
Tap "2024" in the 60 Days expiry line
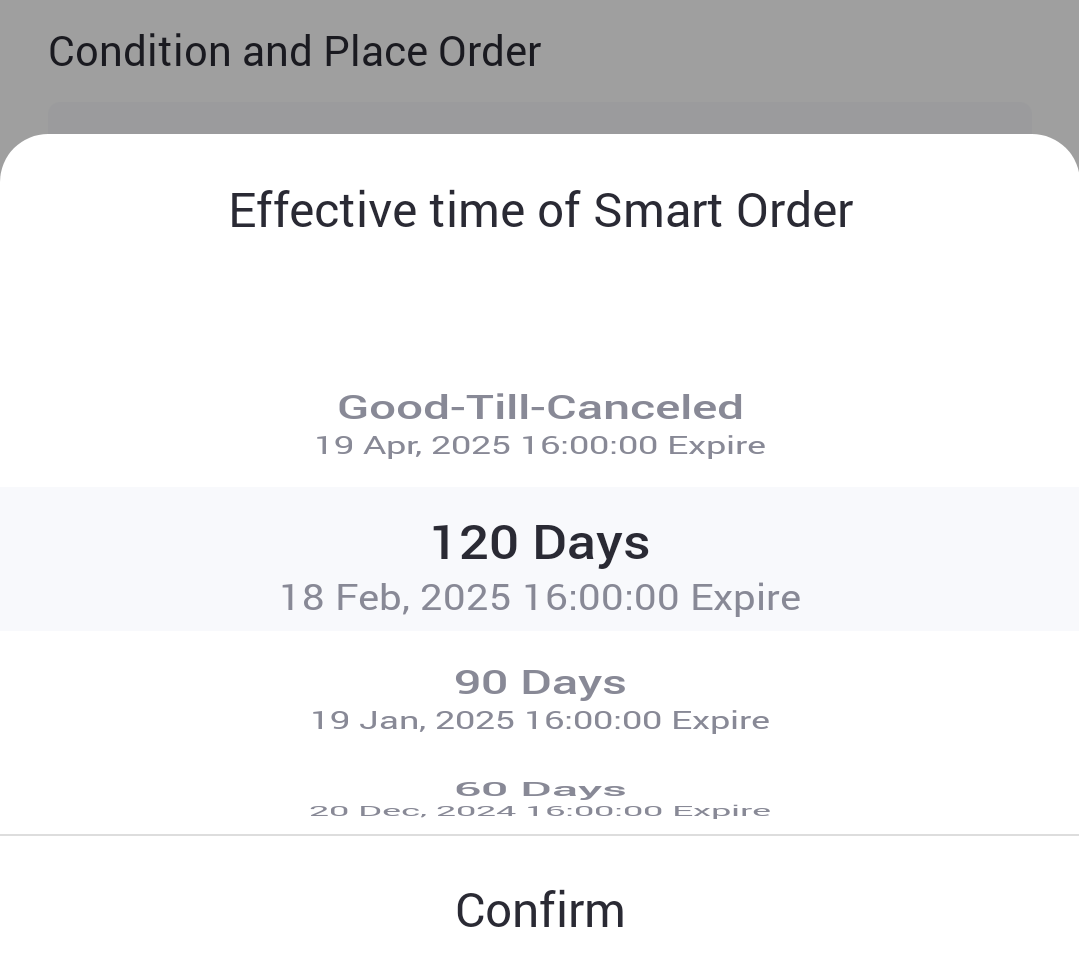pos(476,811)
